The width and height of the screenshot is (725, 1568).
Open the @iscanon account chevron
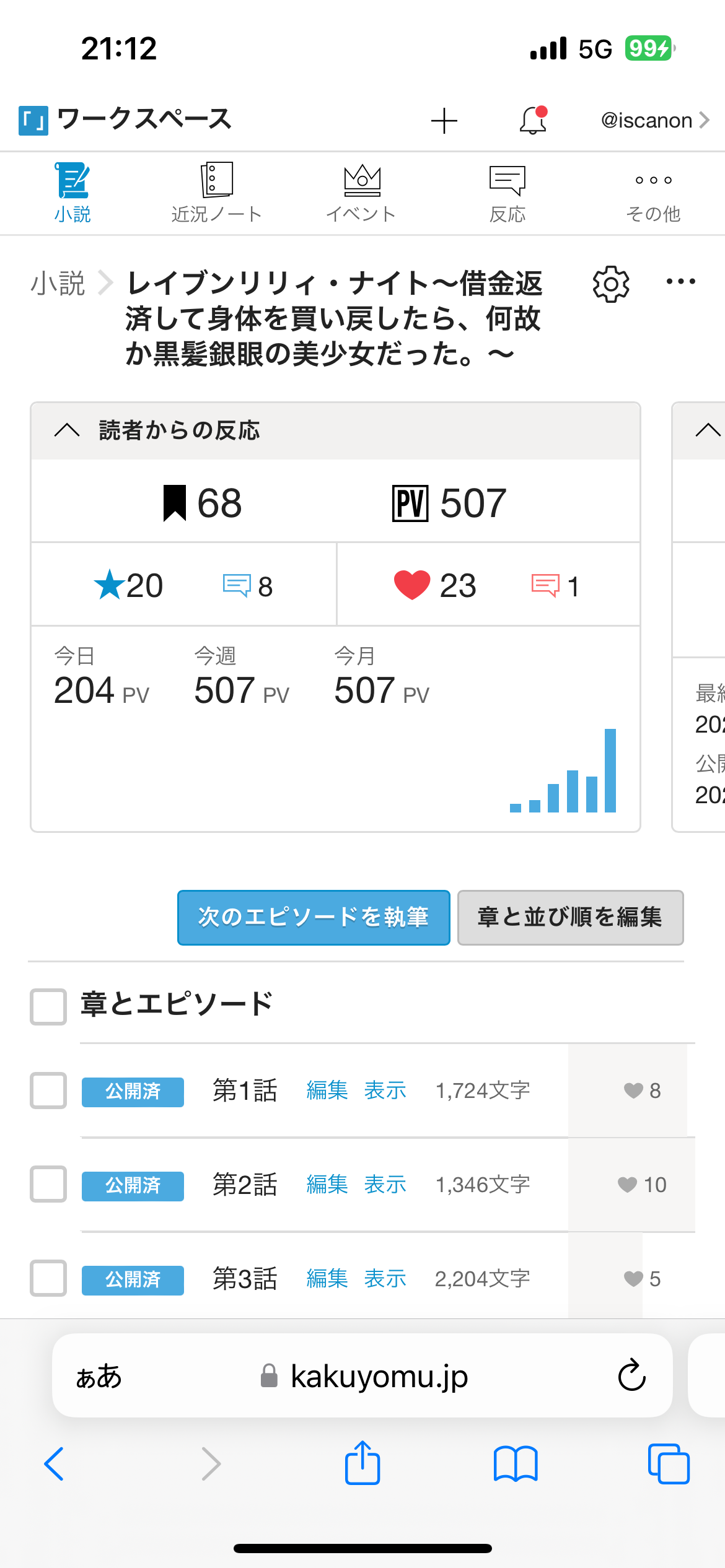tap(705, 120)
